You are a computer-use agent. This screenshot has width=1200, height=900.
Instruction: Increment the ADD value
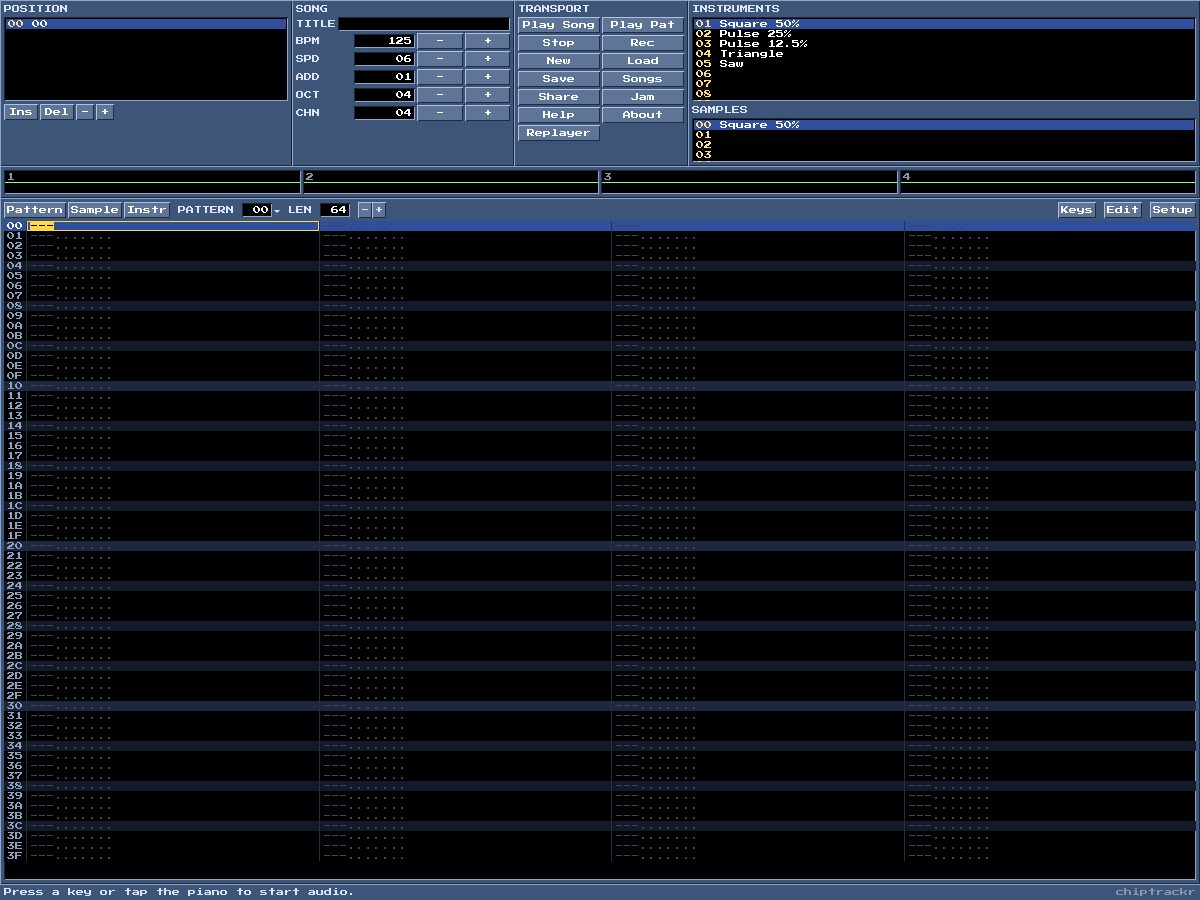(x=487, y=77)
